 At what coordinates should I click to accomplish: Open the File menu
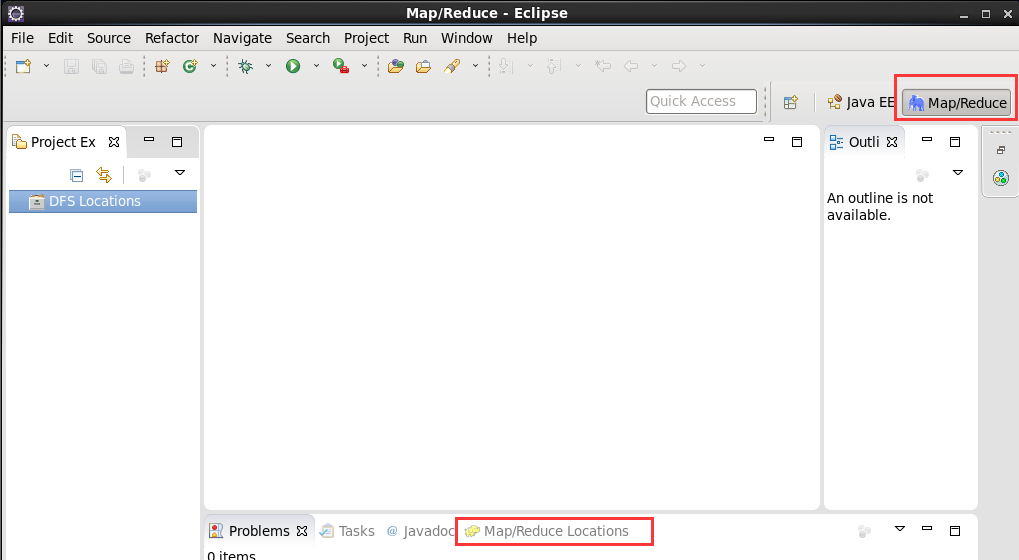pos(22,38)
